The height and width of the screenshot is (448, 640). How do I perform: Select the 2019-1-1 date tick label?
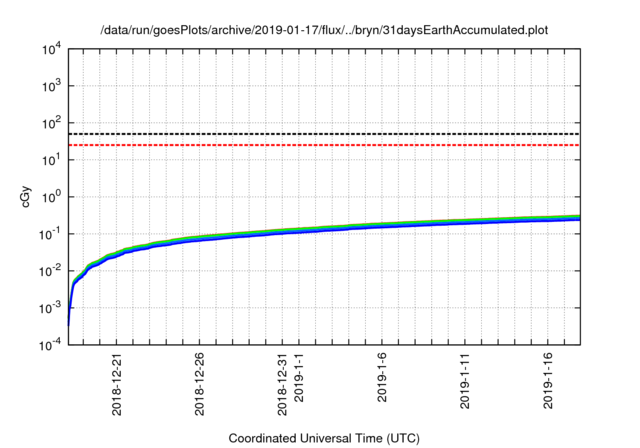tap(299, 382)
